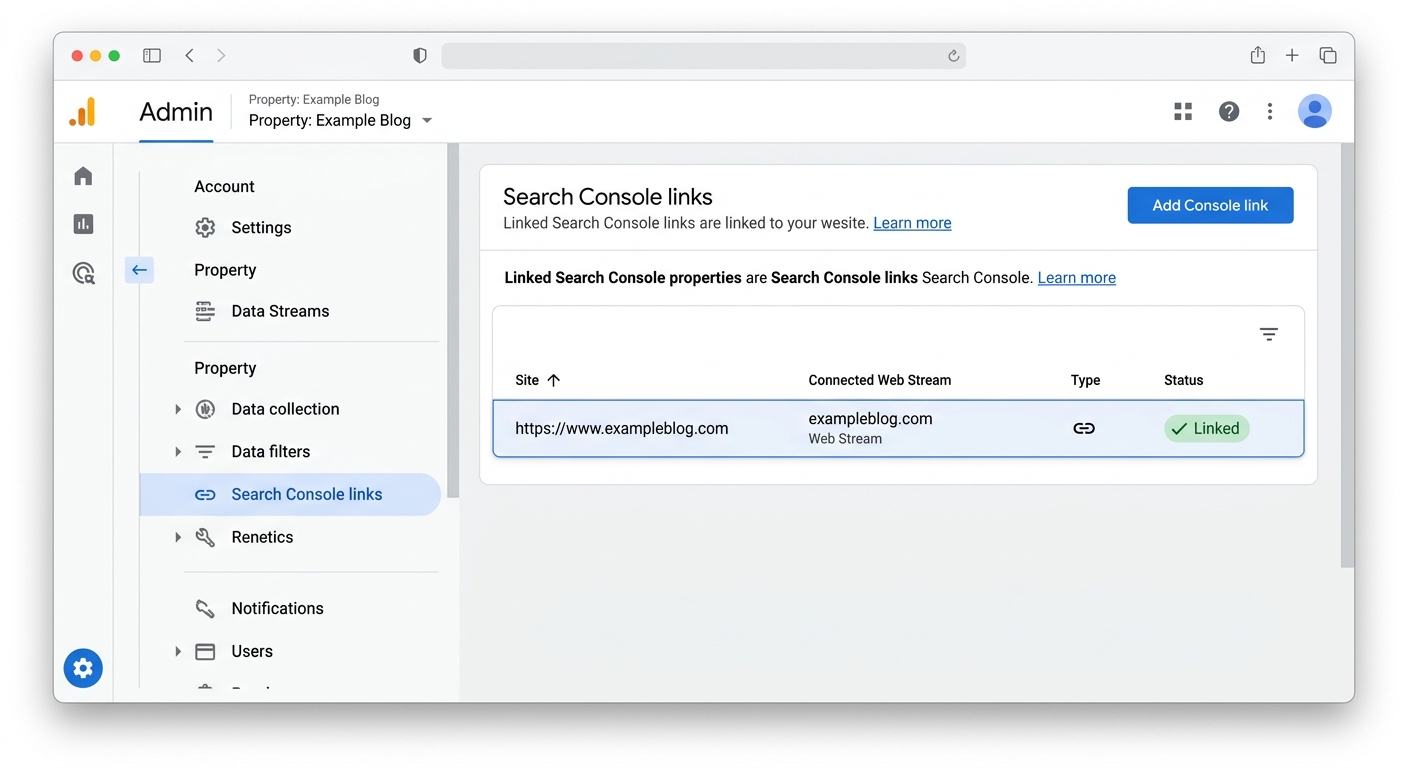Screen dimensions: 1408x768
Task: Click Learn more after Linked Search Console properties
Action: pos(1077,278)
